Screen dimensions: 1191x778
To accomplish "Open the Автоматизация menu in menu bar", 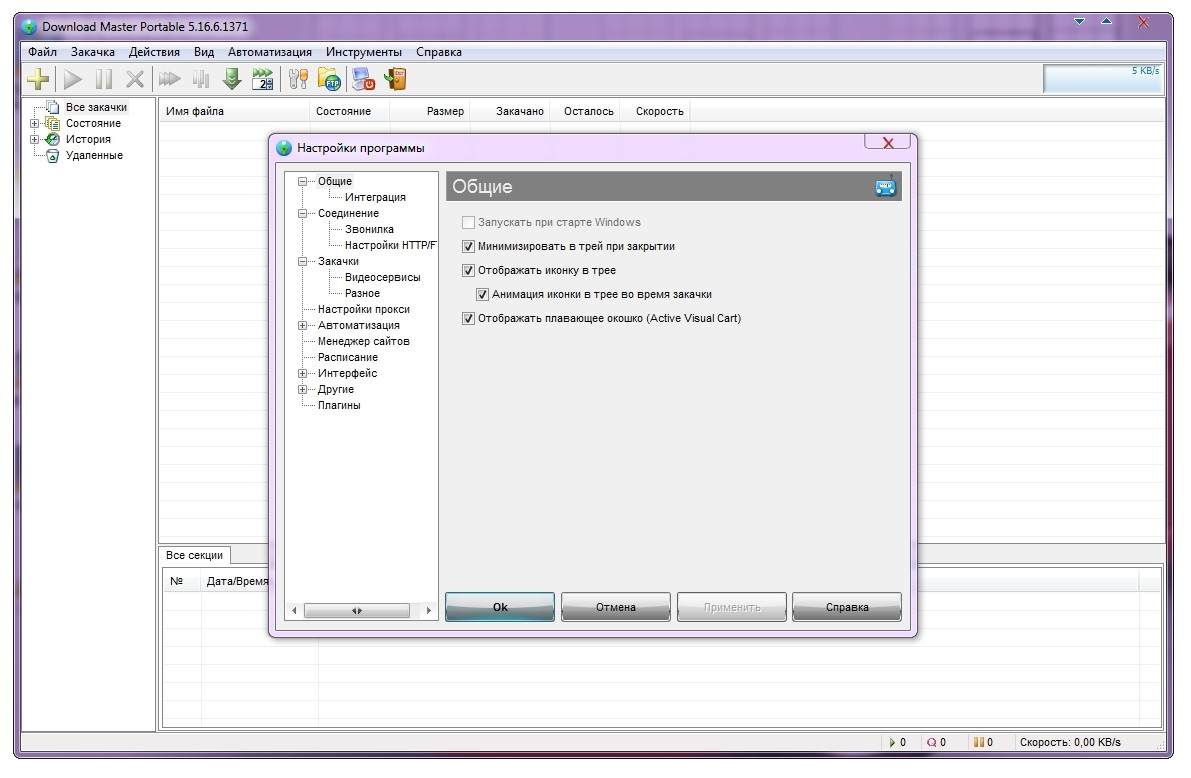I will coord(270,52).
